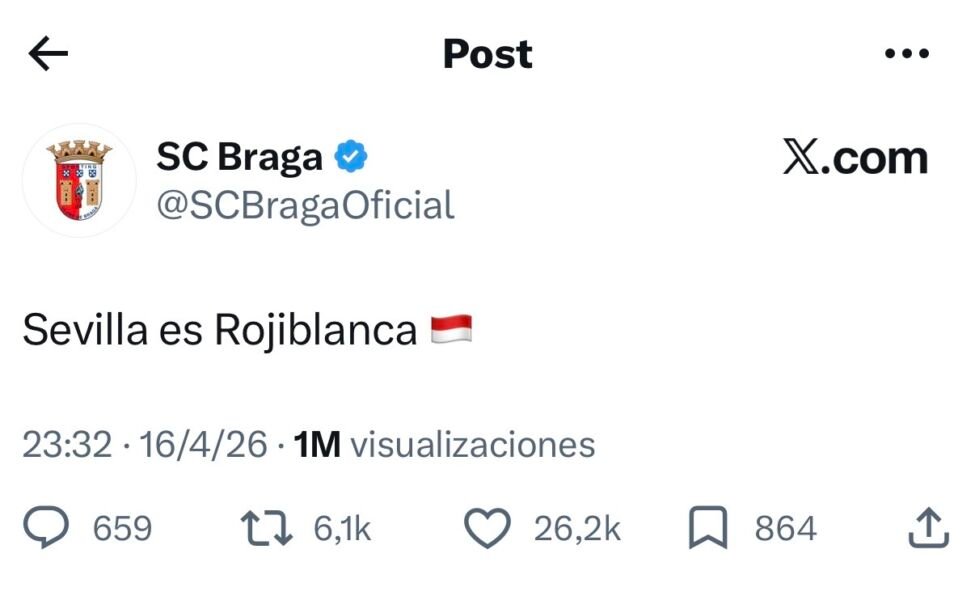
Task: Visit the @SCBragaOficial handle
Action: pos(305,205)
